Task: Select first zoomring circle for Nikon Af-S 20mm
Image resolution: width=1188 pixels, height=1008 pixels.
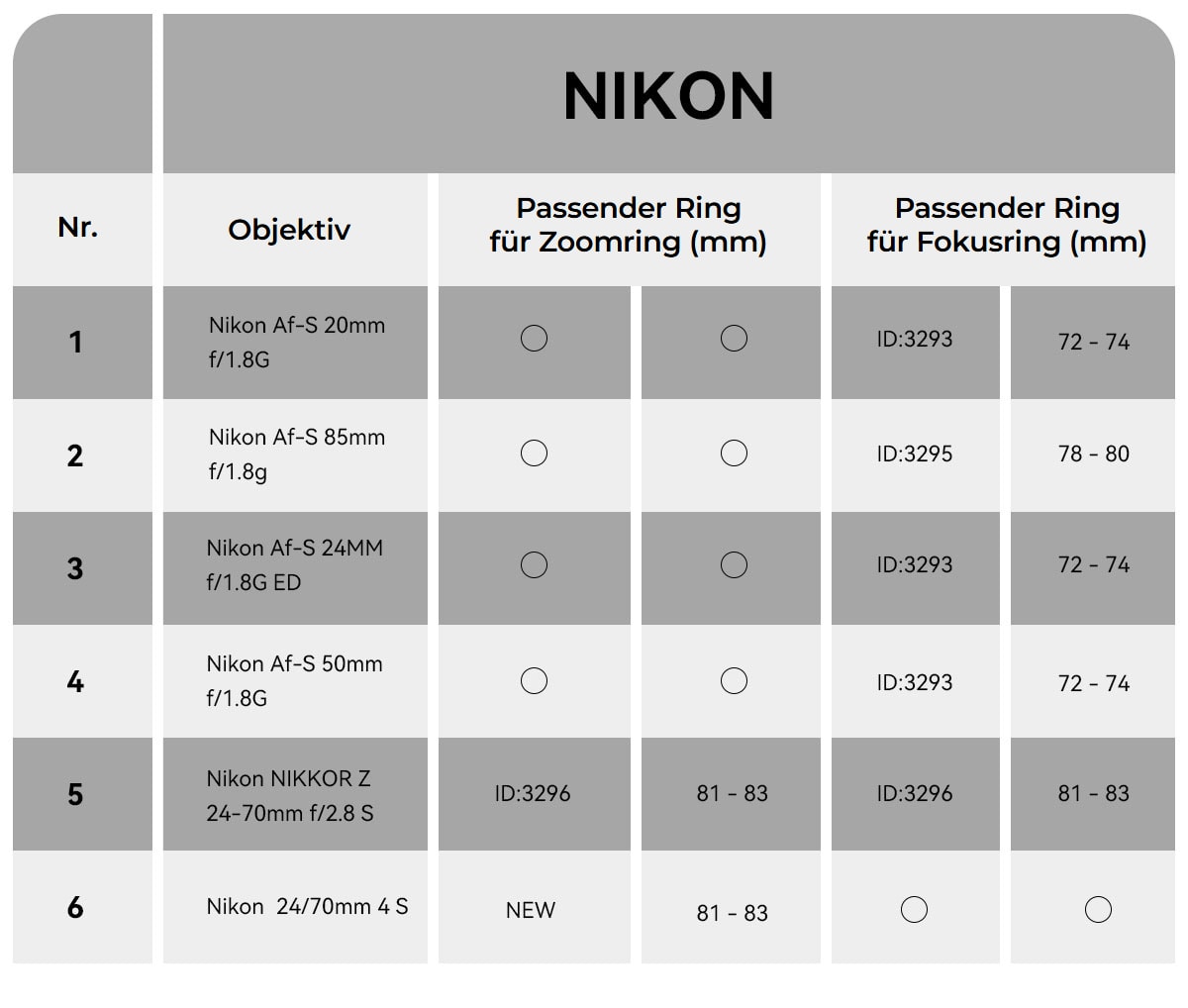Action: click(x=534, y=339)
